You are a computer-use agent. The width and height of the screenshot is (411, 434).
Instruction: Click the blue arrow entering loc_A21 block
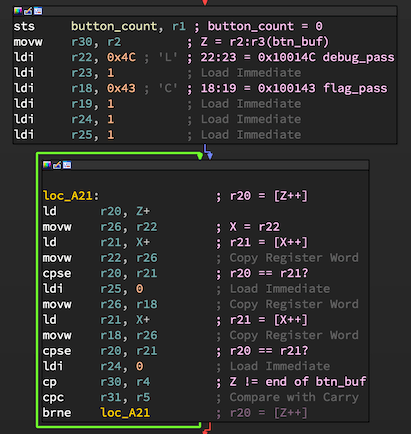[209, 152]
